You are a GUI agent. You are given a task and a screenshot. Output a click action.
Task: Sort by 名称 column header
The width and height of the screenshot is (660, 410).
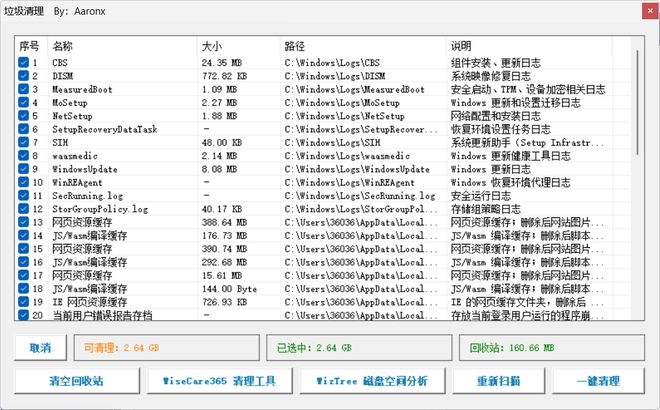coord(122,46)
